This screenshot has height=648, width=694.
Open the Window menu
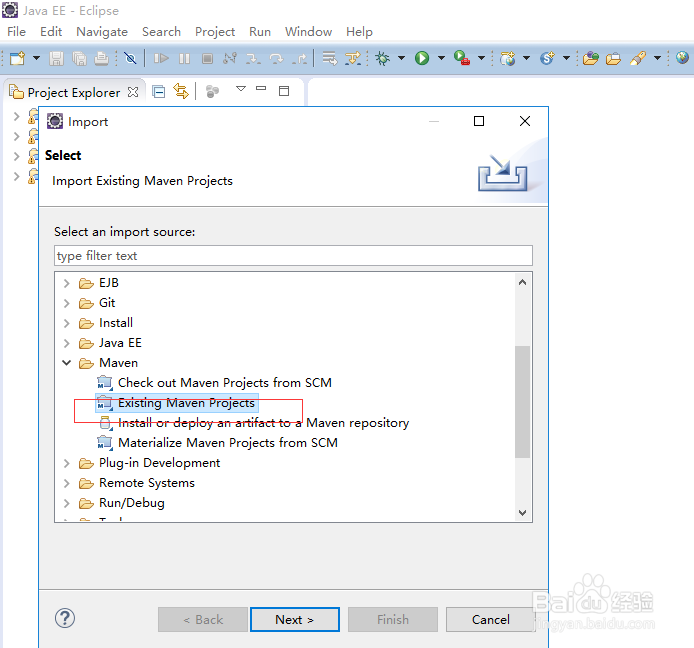pyautogui.click(x=308, y=32)
